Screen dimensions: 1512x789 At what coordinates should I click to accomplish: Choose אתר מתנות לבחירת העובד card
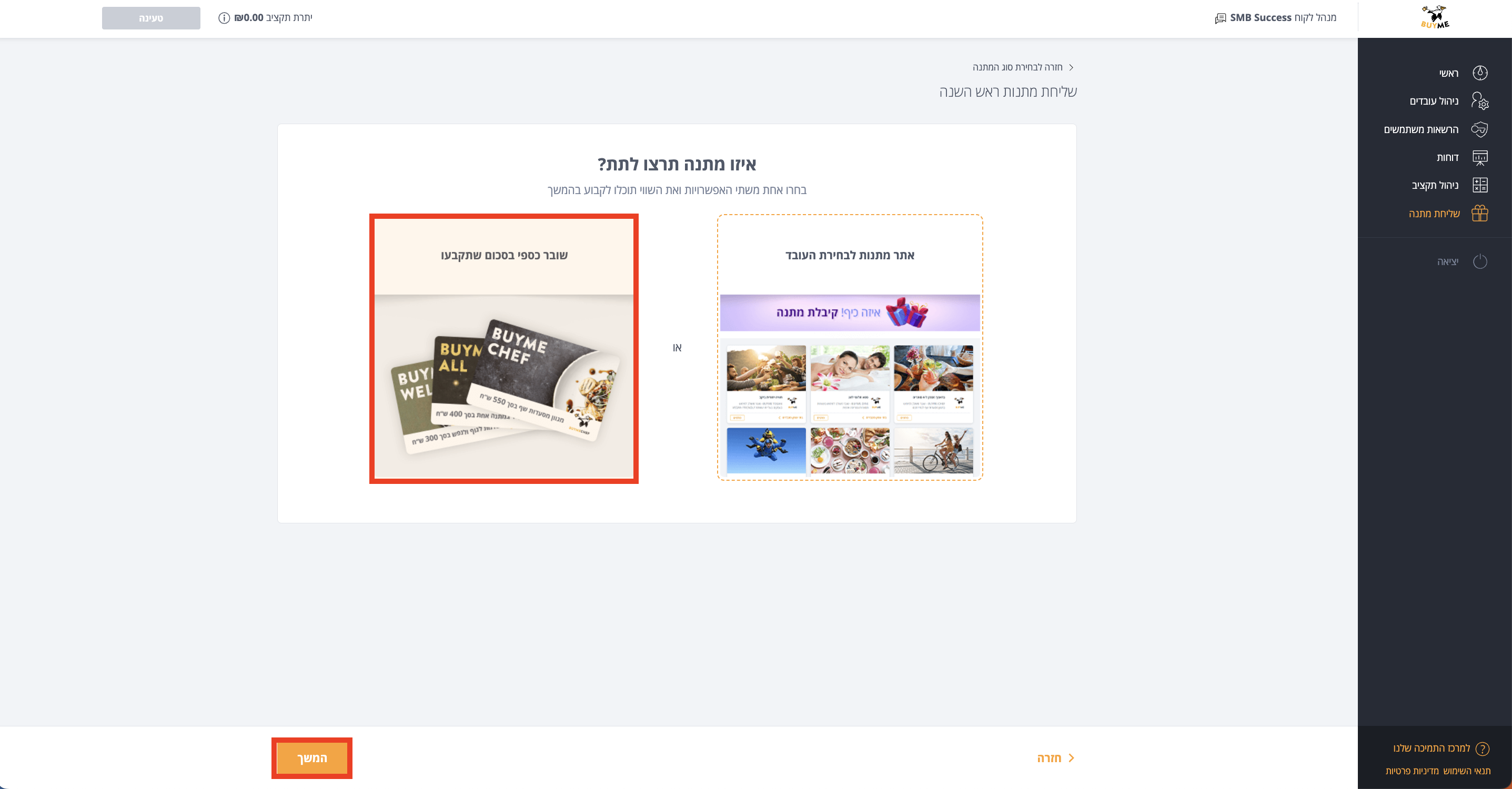pyautogui.click(x=850, y=348)
